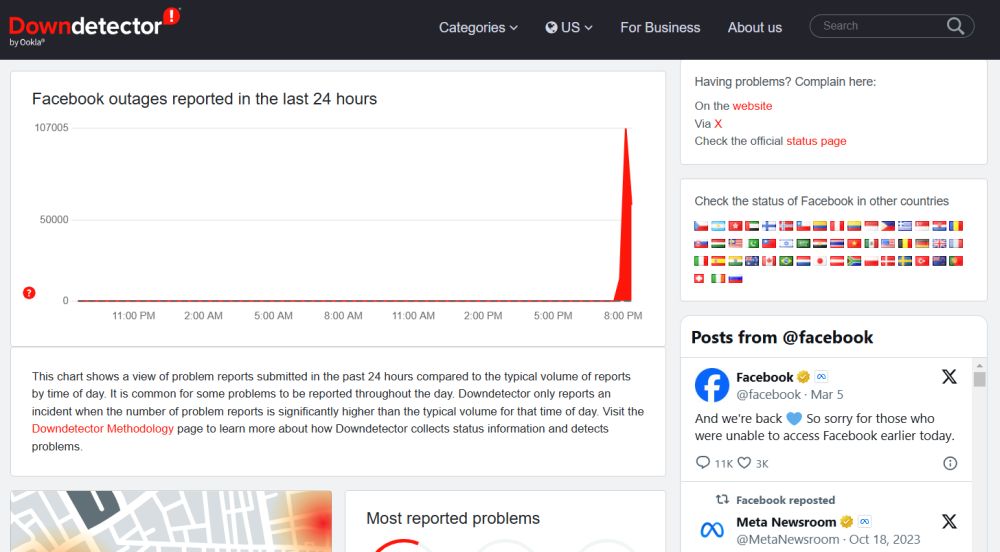The width and height of the screenshot is (1000, 552).
Task: Select the United Arab Emirates flag
Action: click(x=752, y=226)
